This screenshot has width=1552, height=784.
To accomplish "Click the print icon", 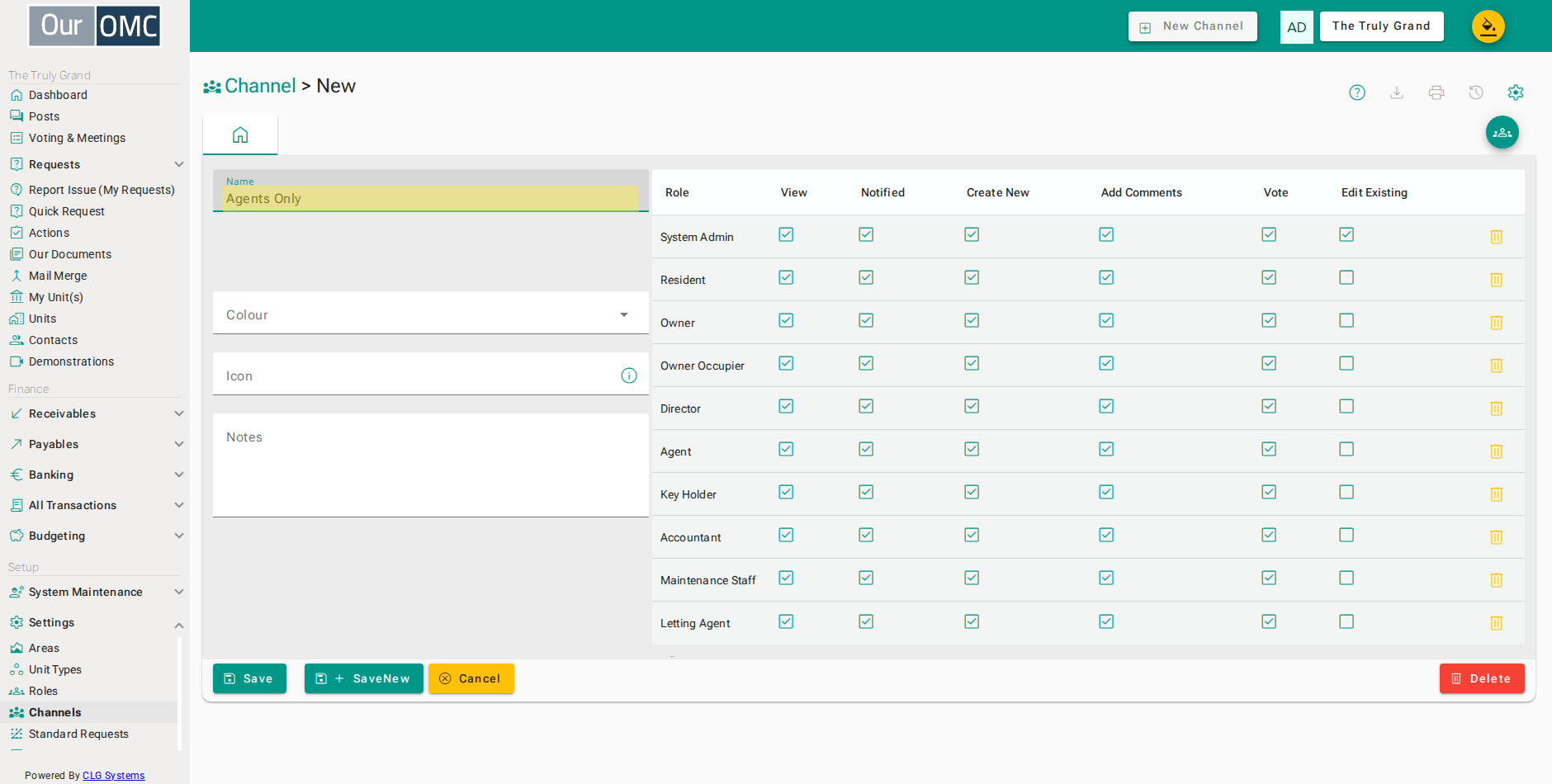I will click(x=1436, y=92).
